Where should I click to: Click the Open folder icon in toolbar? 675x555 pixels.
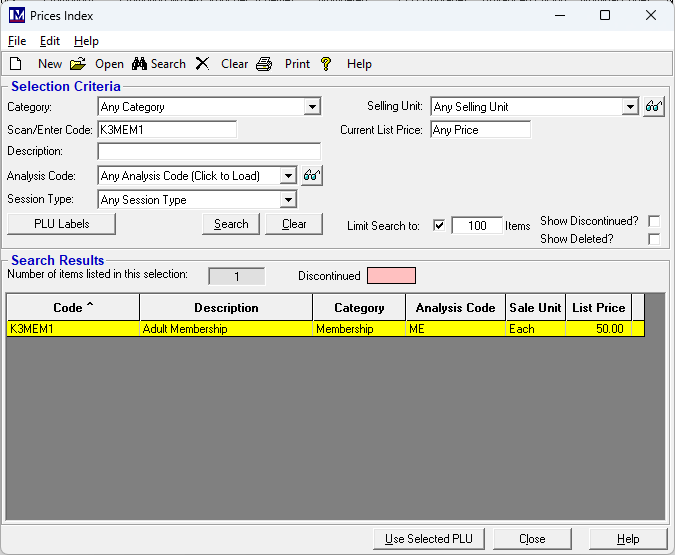click(x=78, y=64)
